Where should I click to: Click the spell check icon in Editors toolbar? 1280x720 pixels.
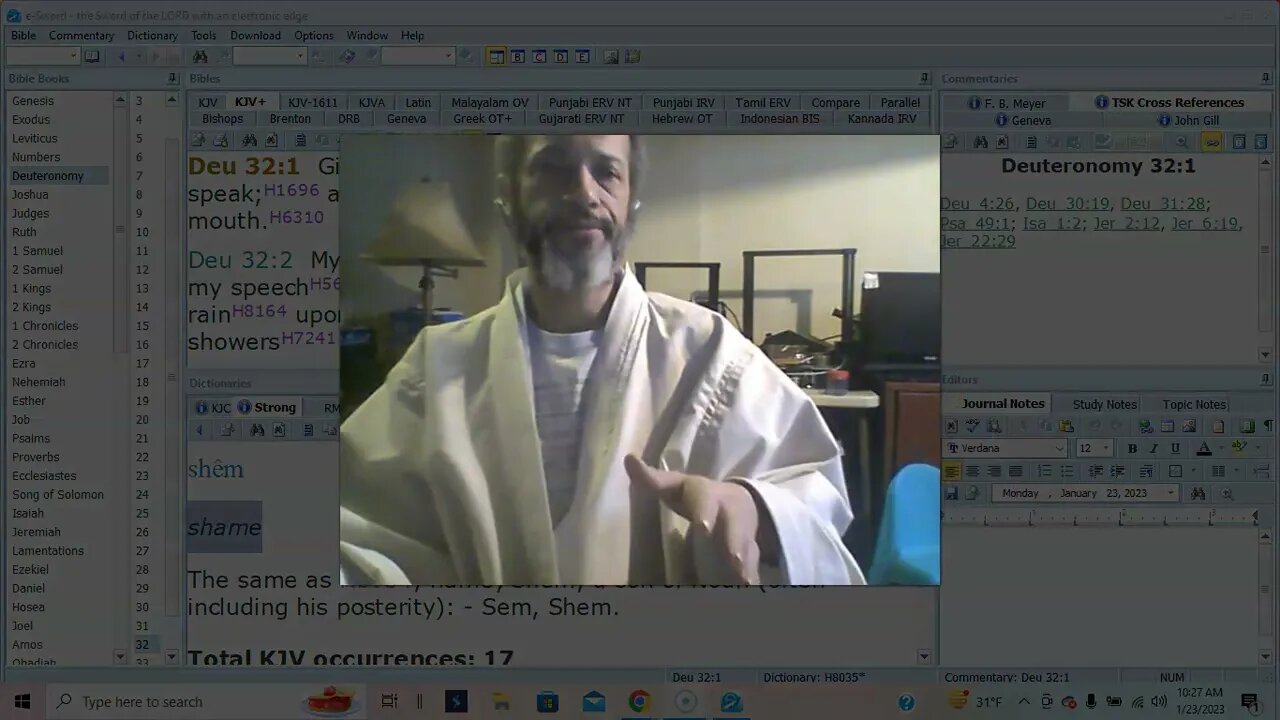(973, 426)
